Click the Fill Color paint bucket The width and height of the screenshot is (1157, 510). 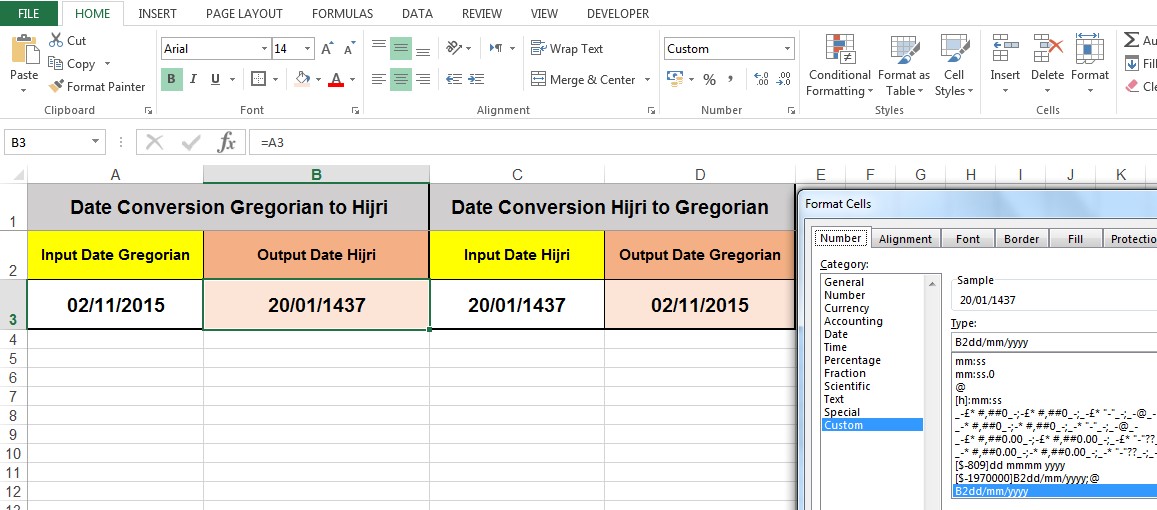coord(304,79)
